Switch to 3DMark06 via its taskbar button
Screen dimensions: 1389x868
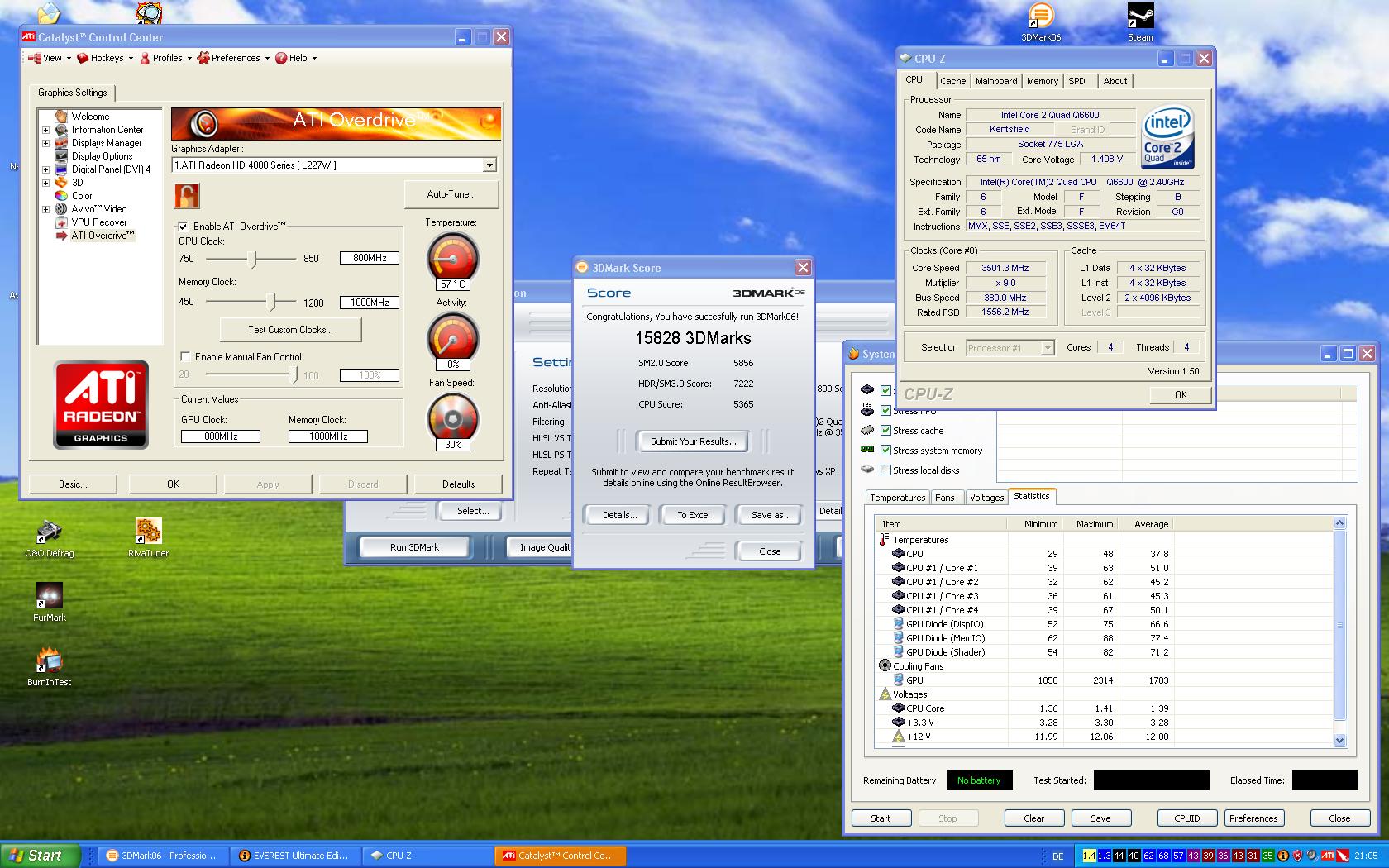[x=163, y=856]
